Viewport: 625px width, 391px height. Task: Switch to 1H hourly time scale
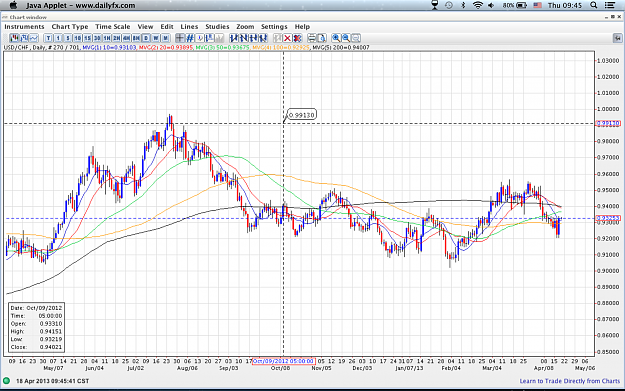[107, 38]
